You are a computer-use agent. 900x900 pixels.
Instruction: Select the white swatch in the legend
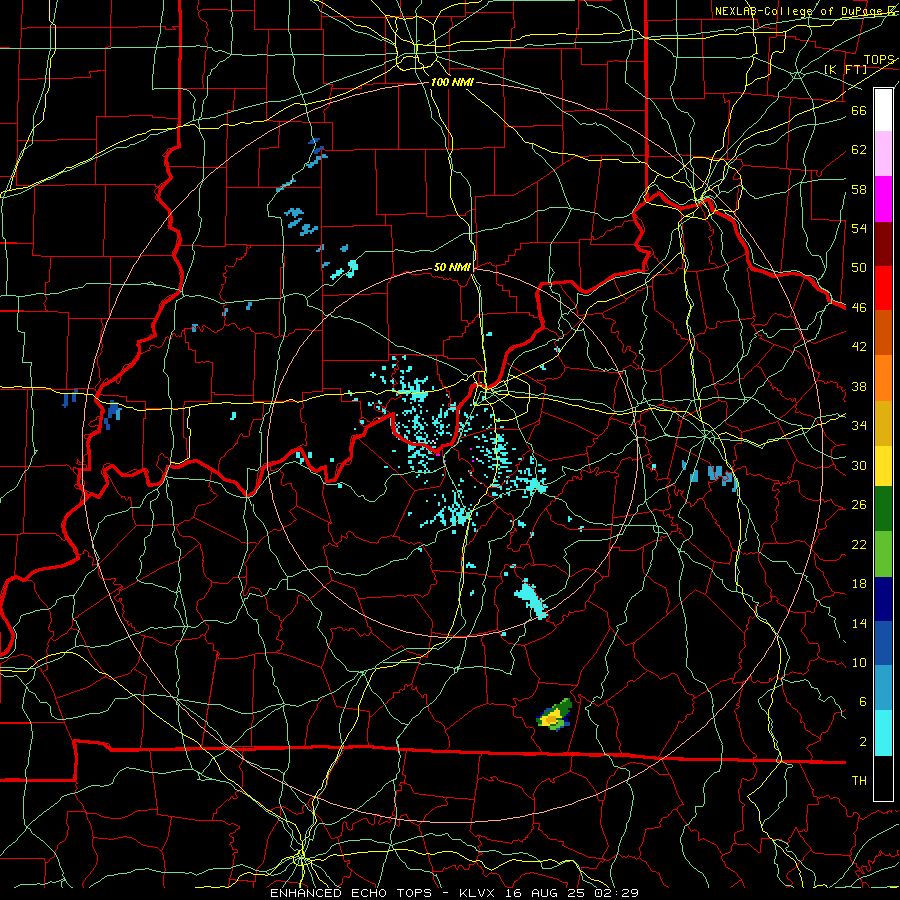(x=883, y=110)
